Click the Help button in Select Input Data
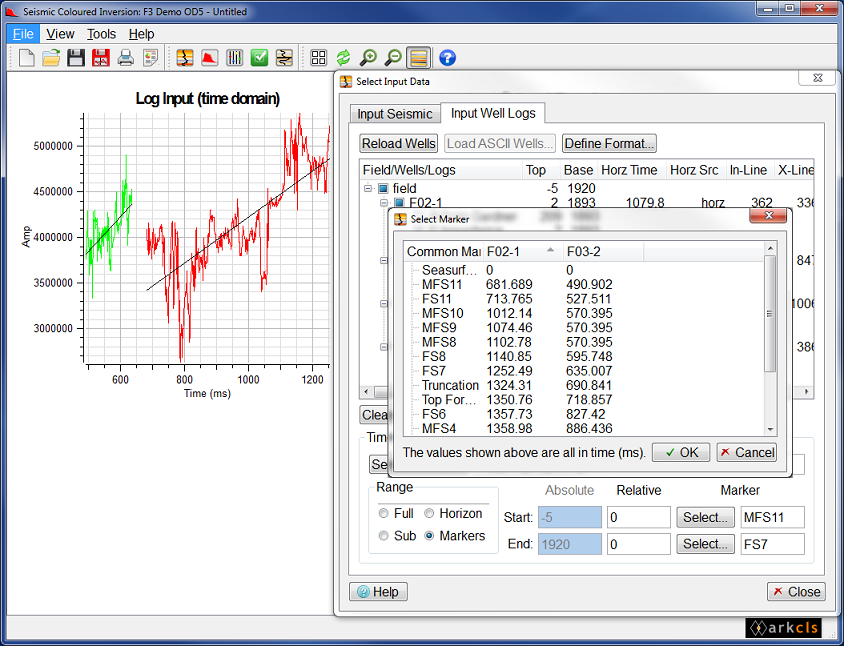844x646 pixels. 378,592
